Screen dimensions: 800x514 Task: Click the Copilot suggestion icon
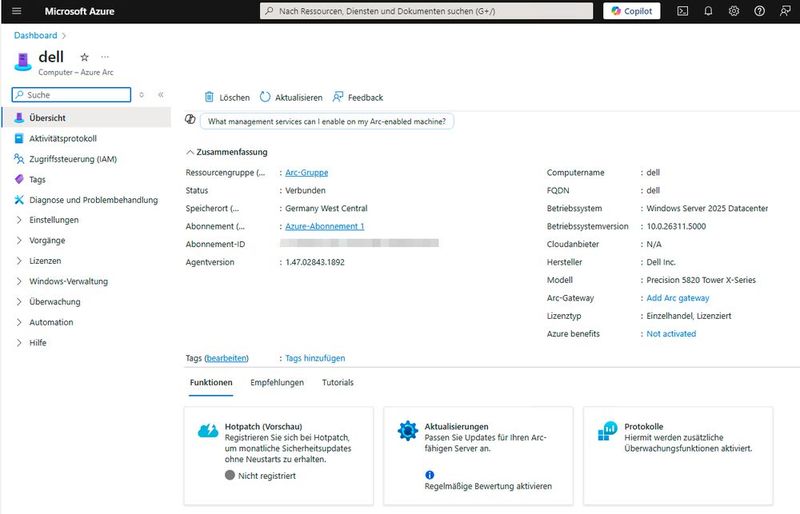coord(190,119)
